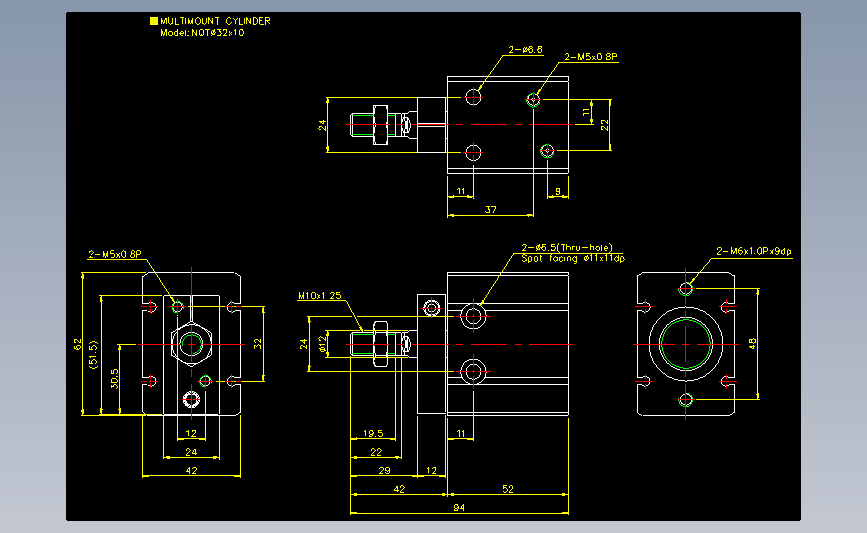Click the 48 dimension value

pyautogui.click(x=753, y=343)
